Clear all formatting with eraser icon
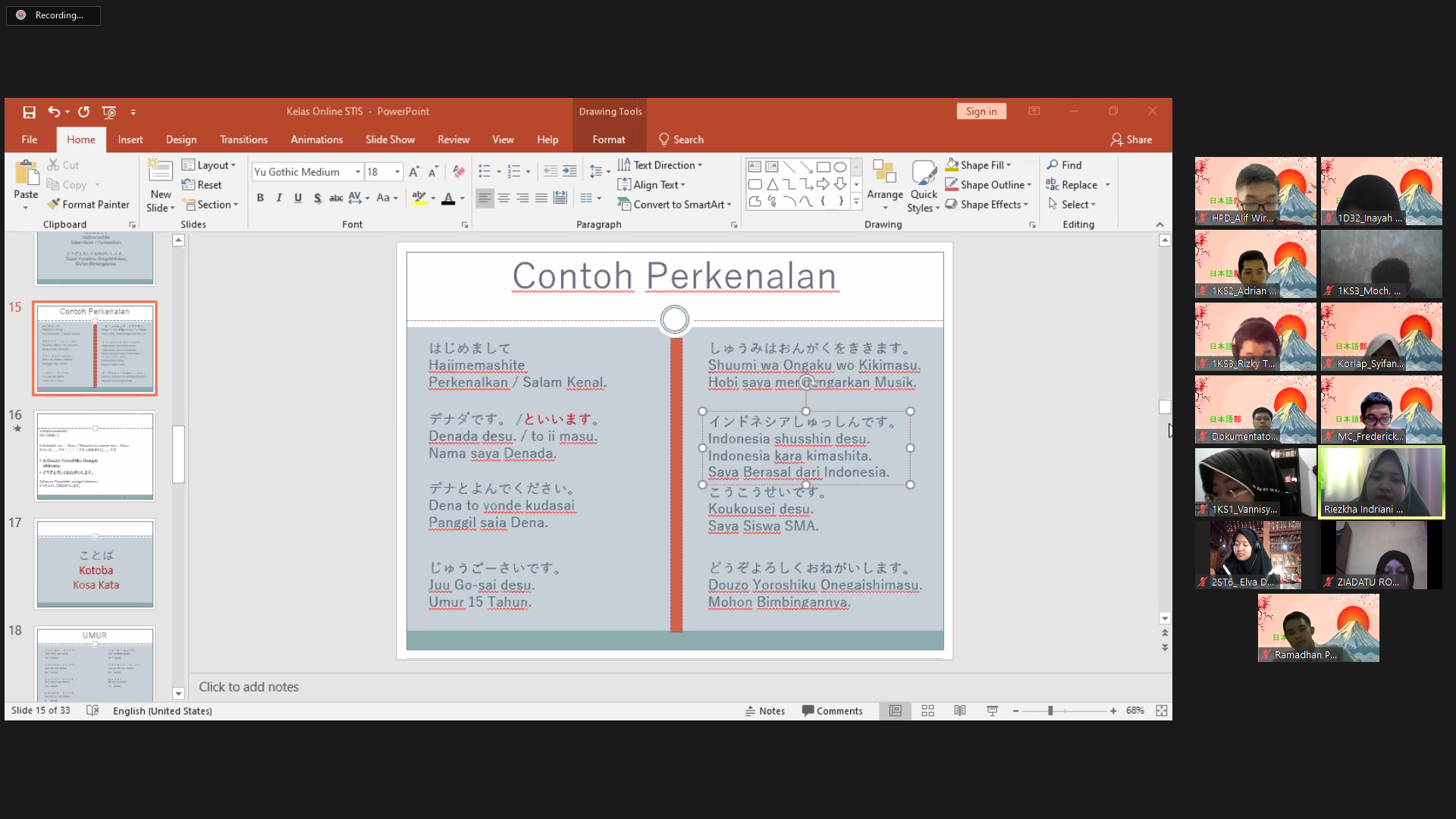This screenshot has height=819, width=1456. (x=459, y=172)
